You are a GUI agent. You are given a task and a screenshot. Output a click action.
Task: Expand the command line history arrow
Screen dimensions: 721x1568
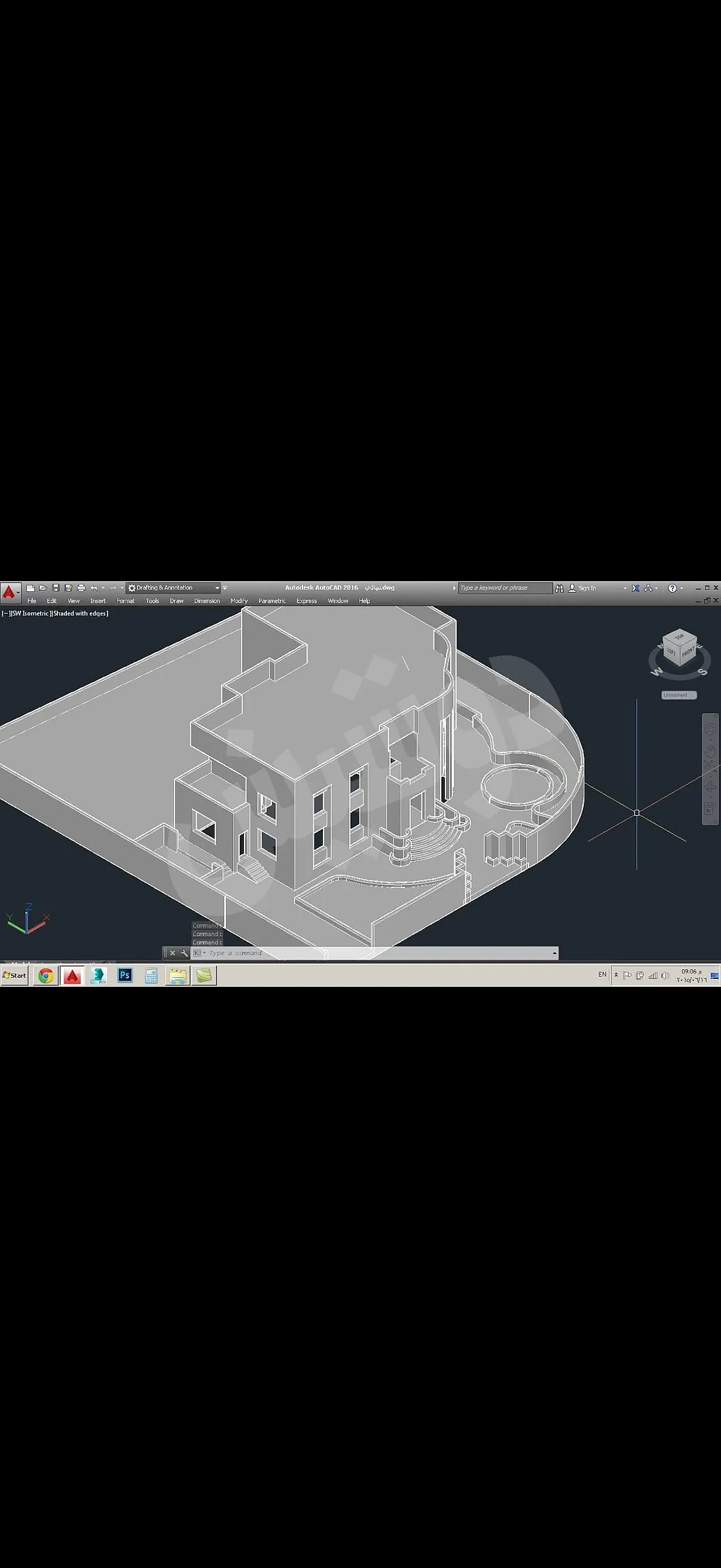[554, 953]
